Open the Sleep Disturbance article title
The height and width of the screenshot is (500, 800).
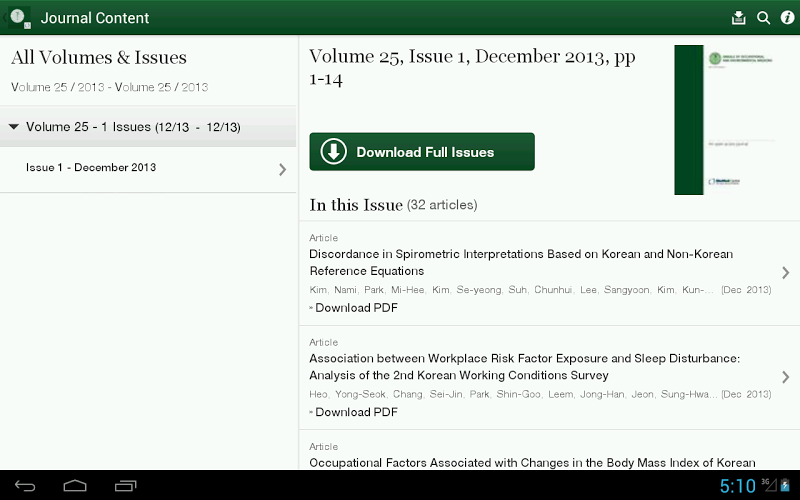(524, 367)
